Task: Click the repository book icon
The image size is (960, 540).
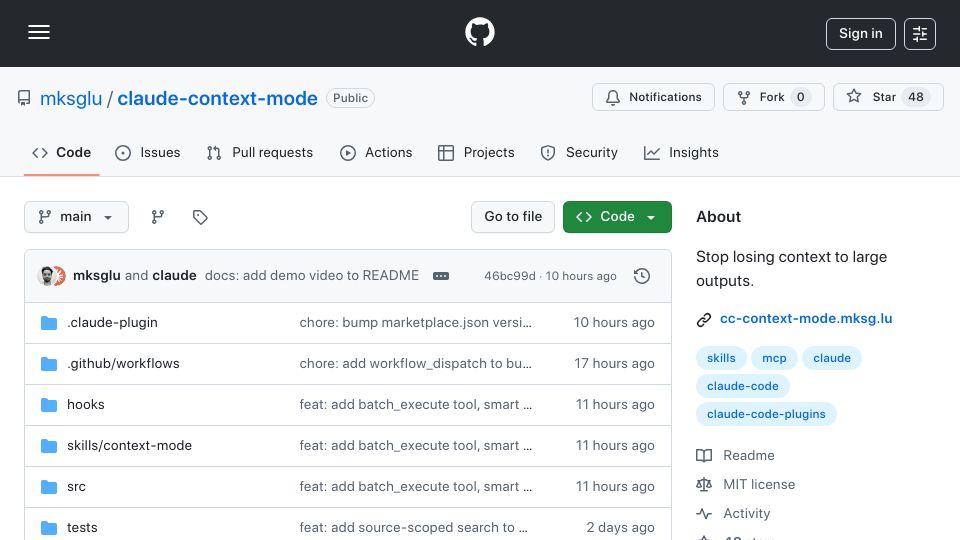Action: [x=24, y=98]
